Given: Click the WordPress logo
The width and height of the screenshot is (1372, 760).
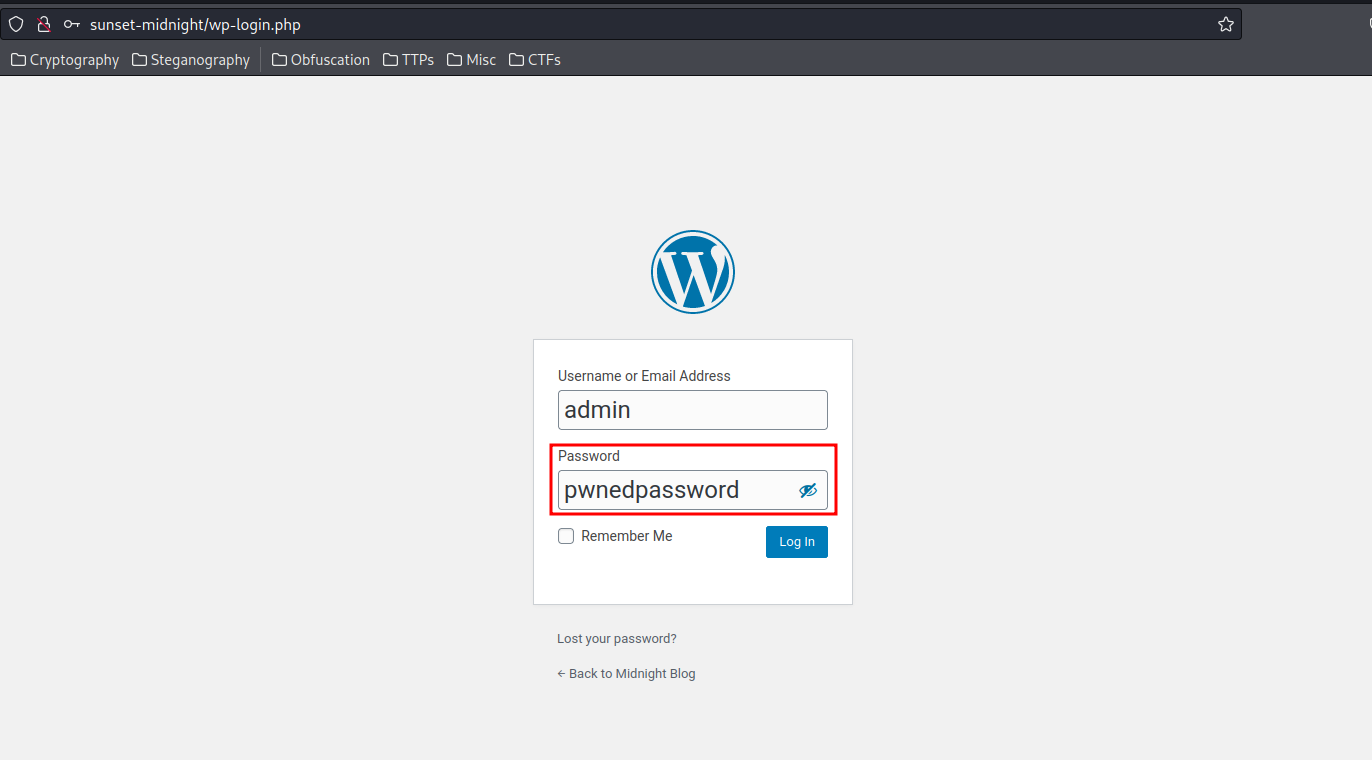Looking at the screenshot, I should point(693,272).
